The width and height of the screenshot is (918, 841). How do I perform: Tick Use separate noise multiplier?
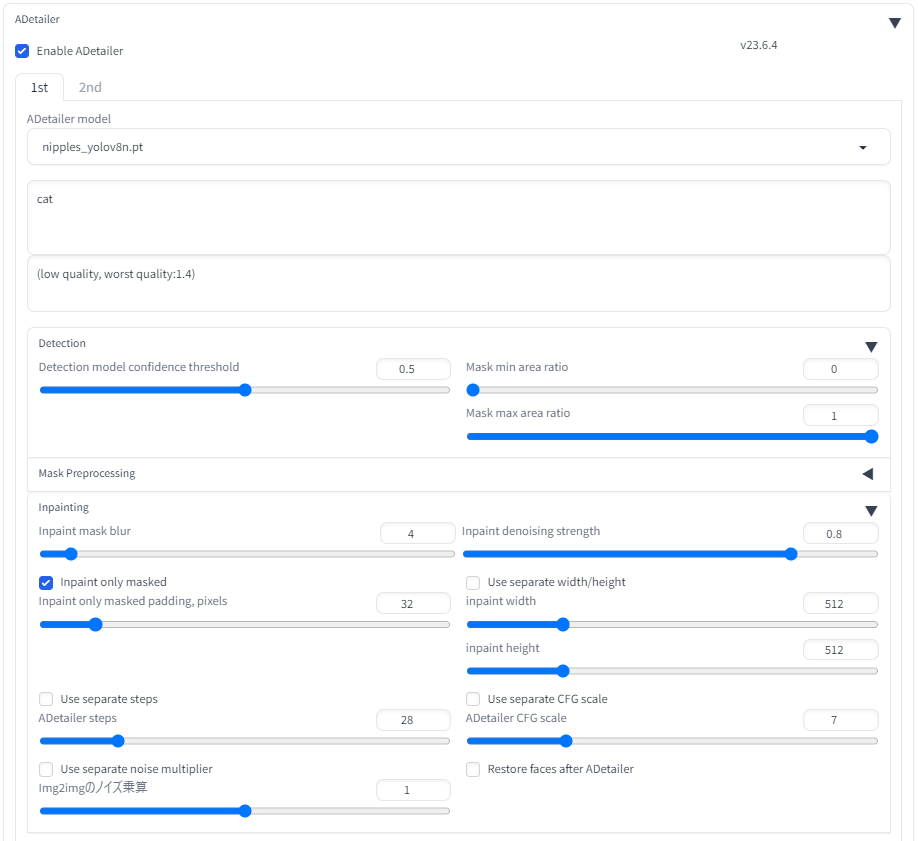point(46,769)
